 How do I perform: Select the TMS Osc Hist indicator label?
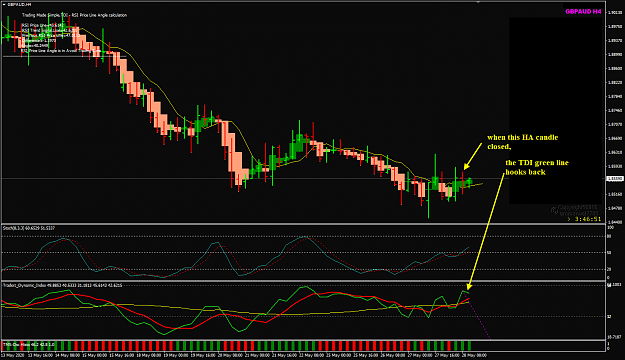28,344
